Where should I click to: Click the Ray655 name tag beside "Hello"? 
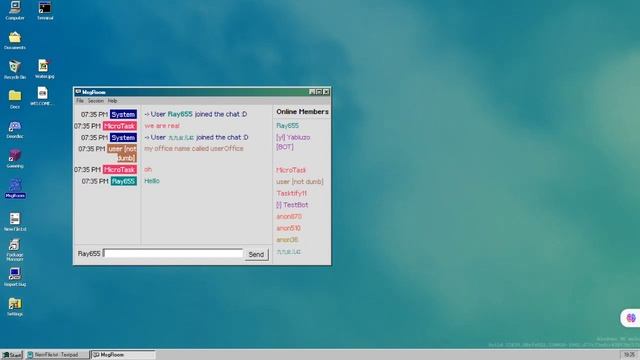(124, 181)
